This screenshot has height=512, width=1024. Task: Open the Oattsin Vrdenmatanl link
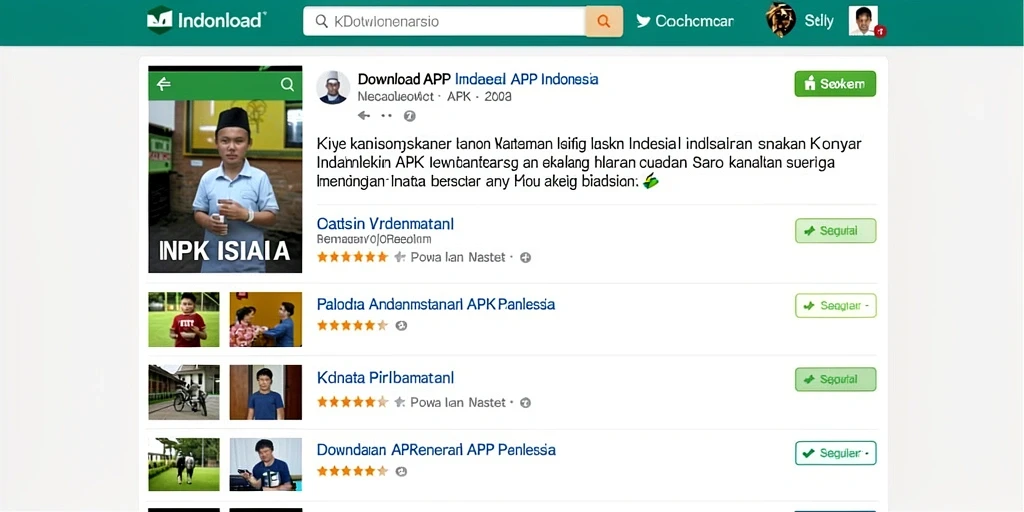[385, 223]
